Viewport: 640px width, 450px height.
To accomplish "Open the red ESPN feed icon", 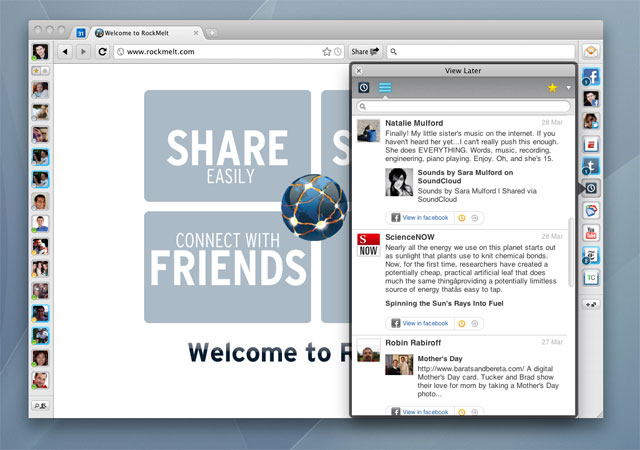I will [x=591, y=144].
